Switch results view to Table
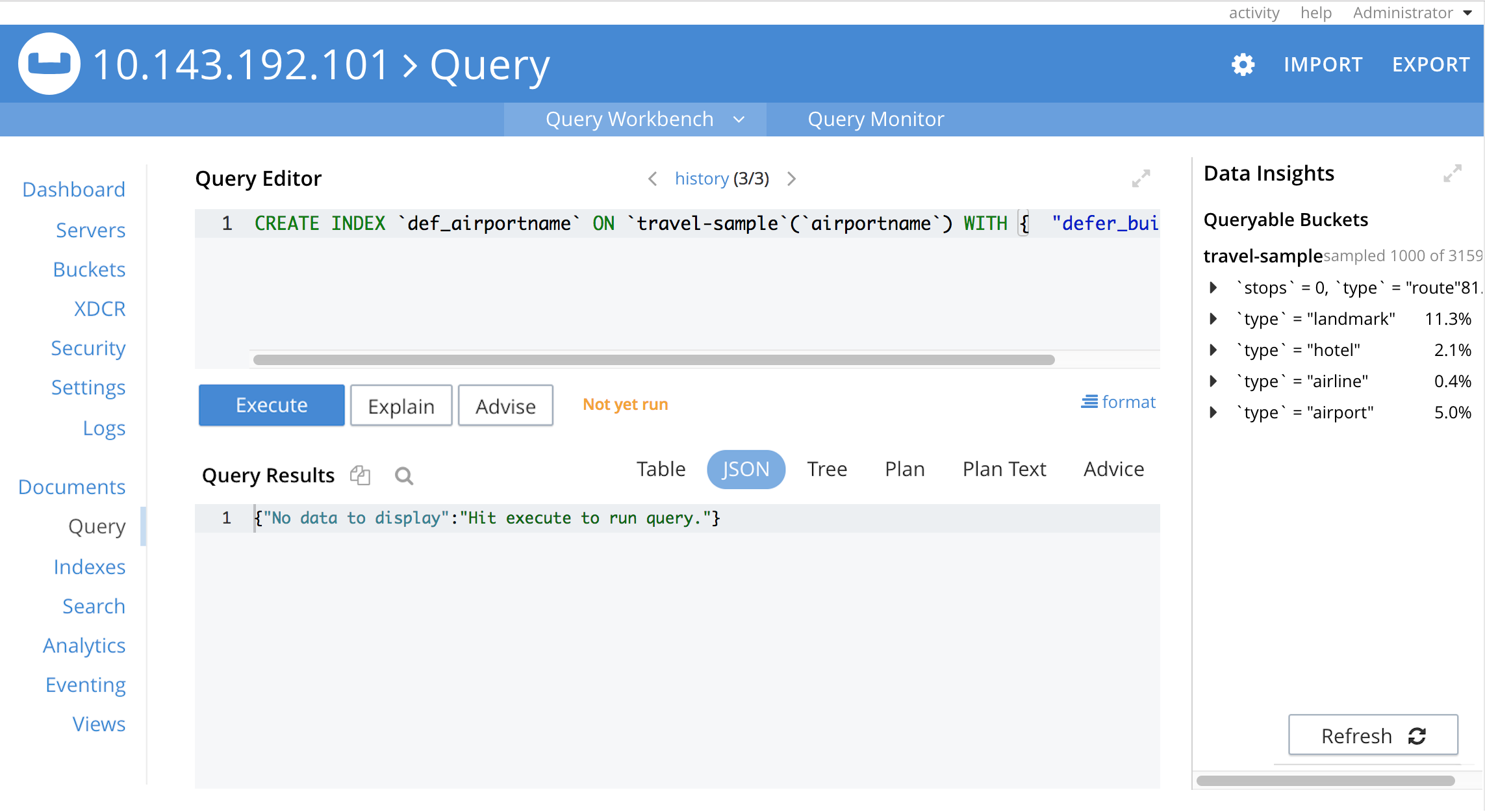Image resolution: width=1485 pixels, height=812 pixels. tap(661, 469)
